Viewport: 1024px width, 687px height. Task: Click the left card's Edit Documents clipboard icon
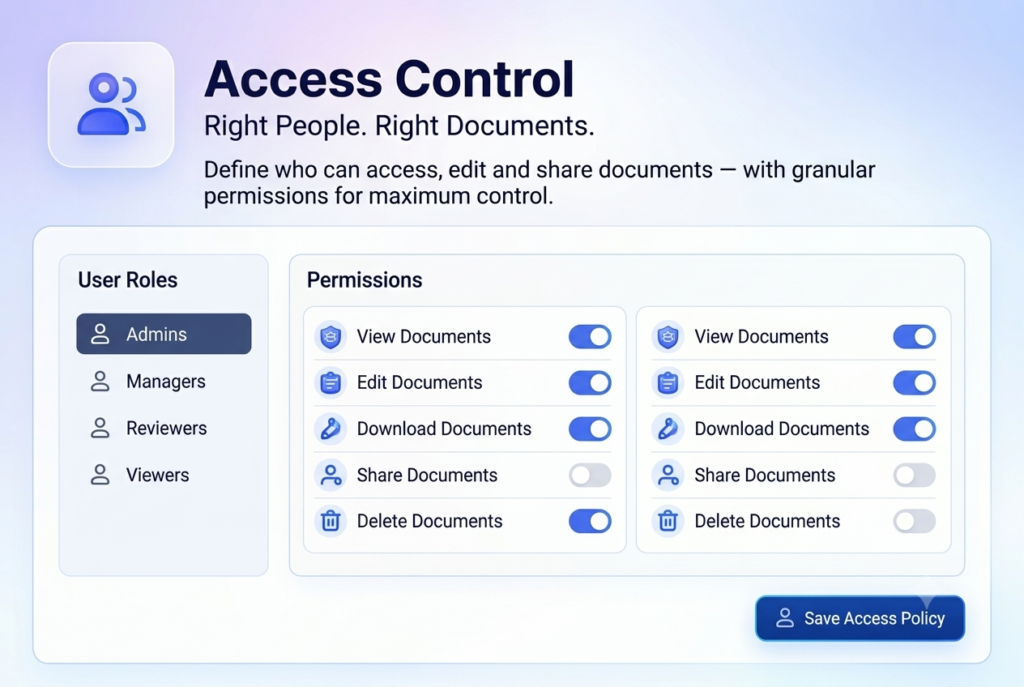330,383
